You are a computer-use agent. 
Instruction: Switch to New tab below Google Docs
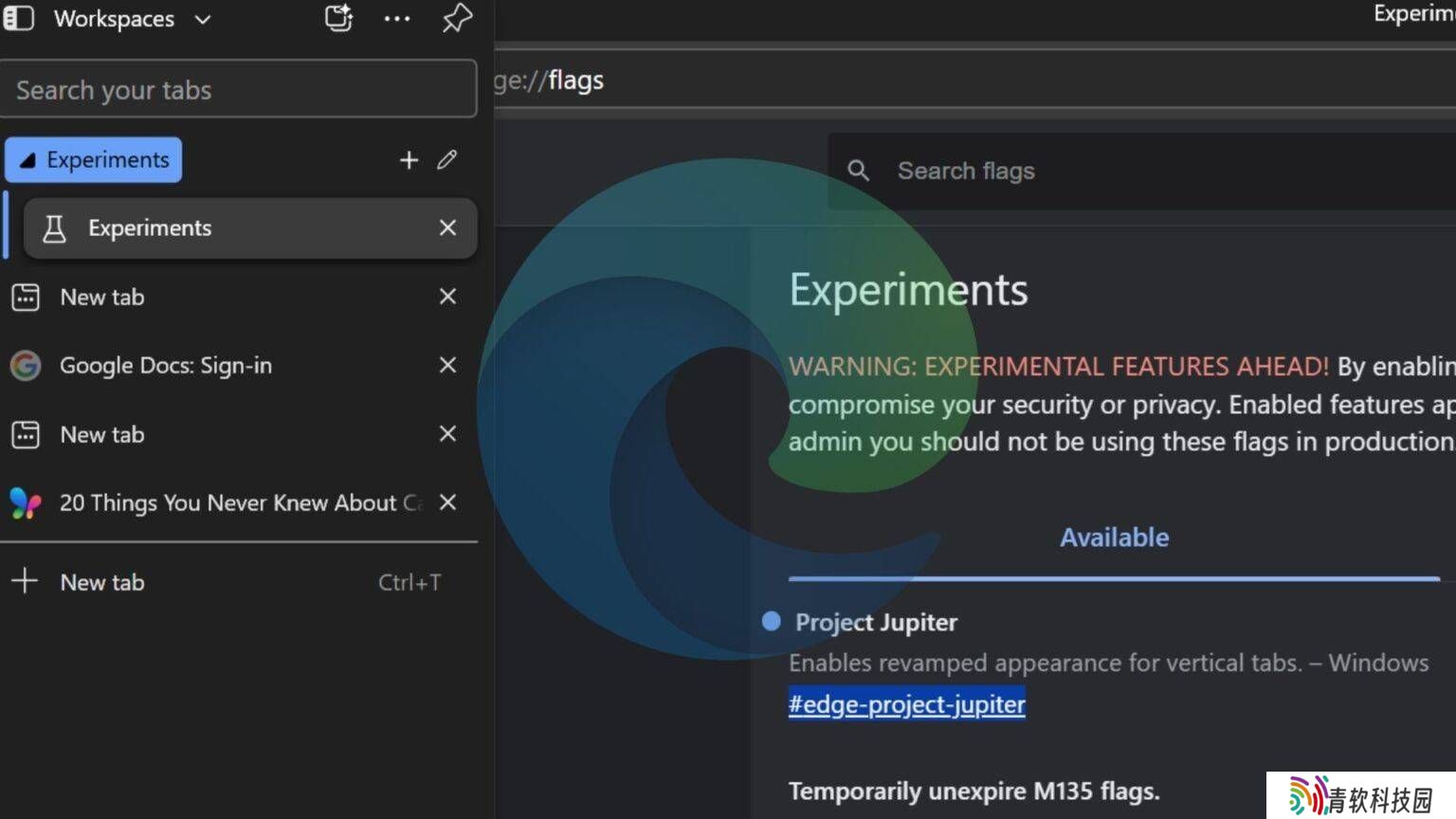[239, 434]
